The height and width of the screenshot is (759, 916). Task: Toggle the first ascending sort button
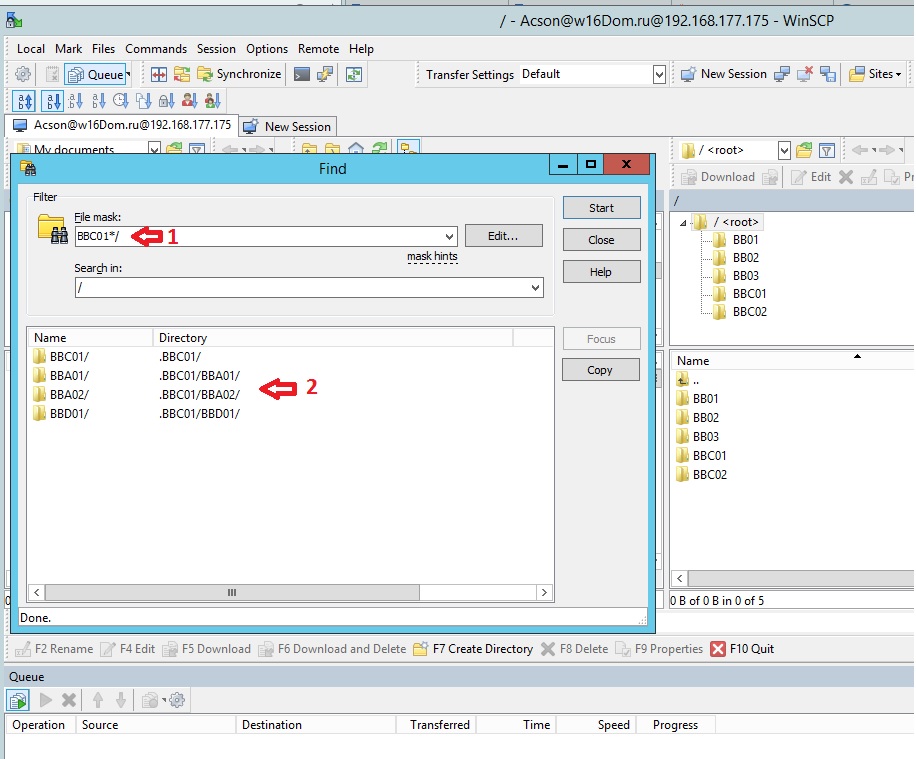(x=25, y=100)
